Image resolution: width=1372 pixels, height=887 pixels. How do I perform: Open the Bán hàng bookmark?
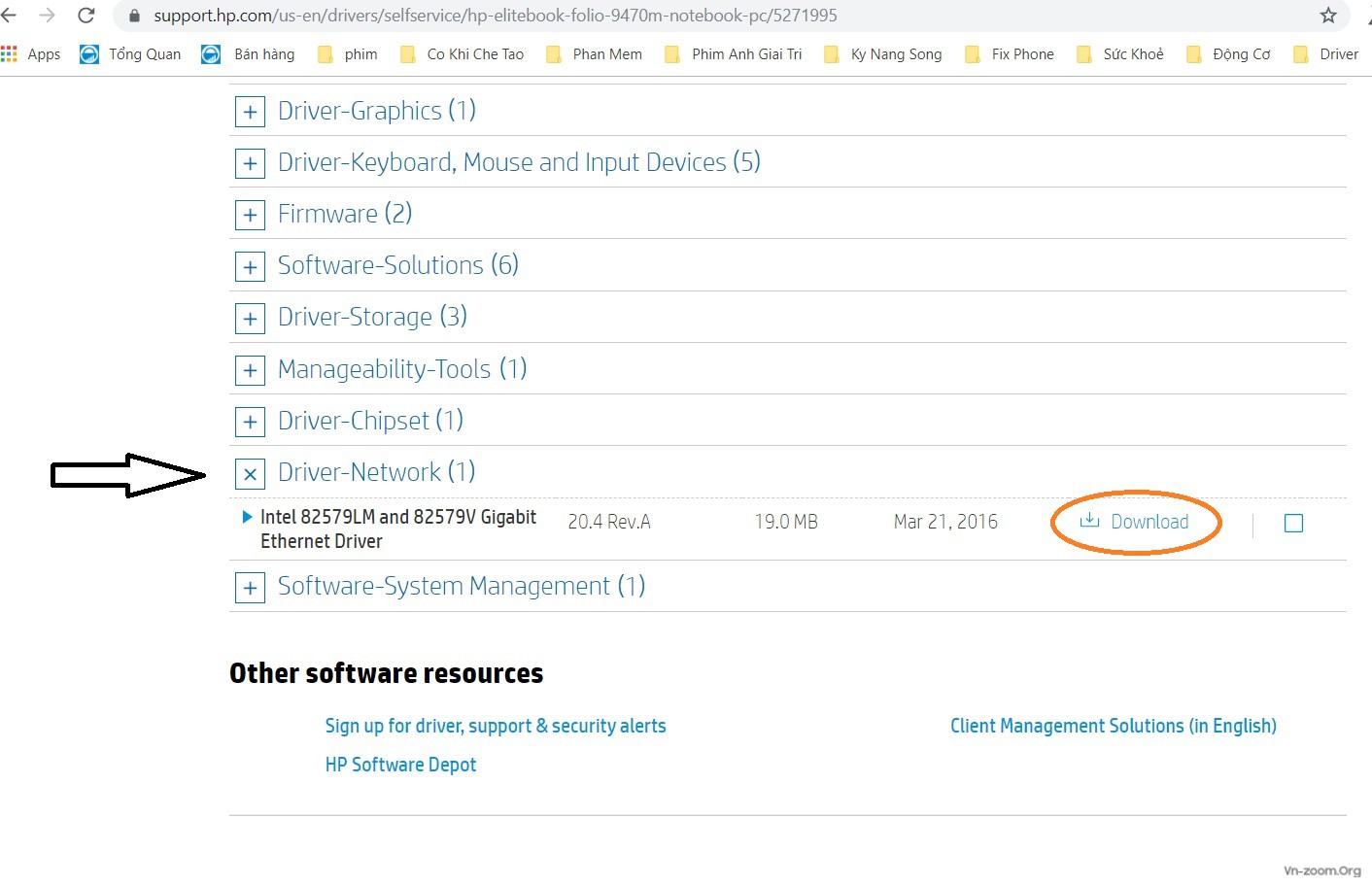coord(248,53)
